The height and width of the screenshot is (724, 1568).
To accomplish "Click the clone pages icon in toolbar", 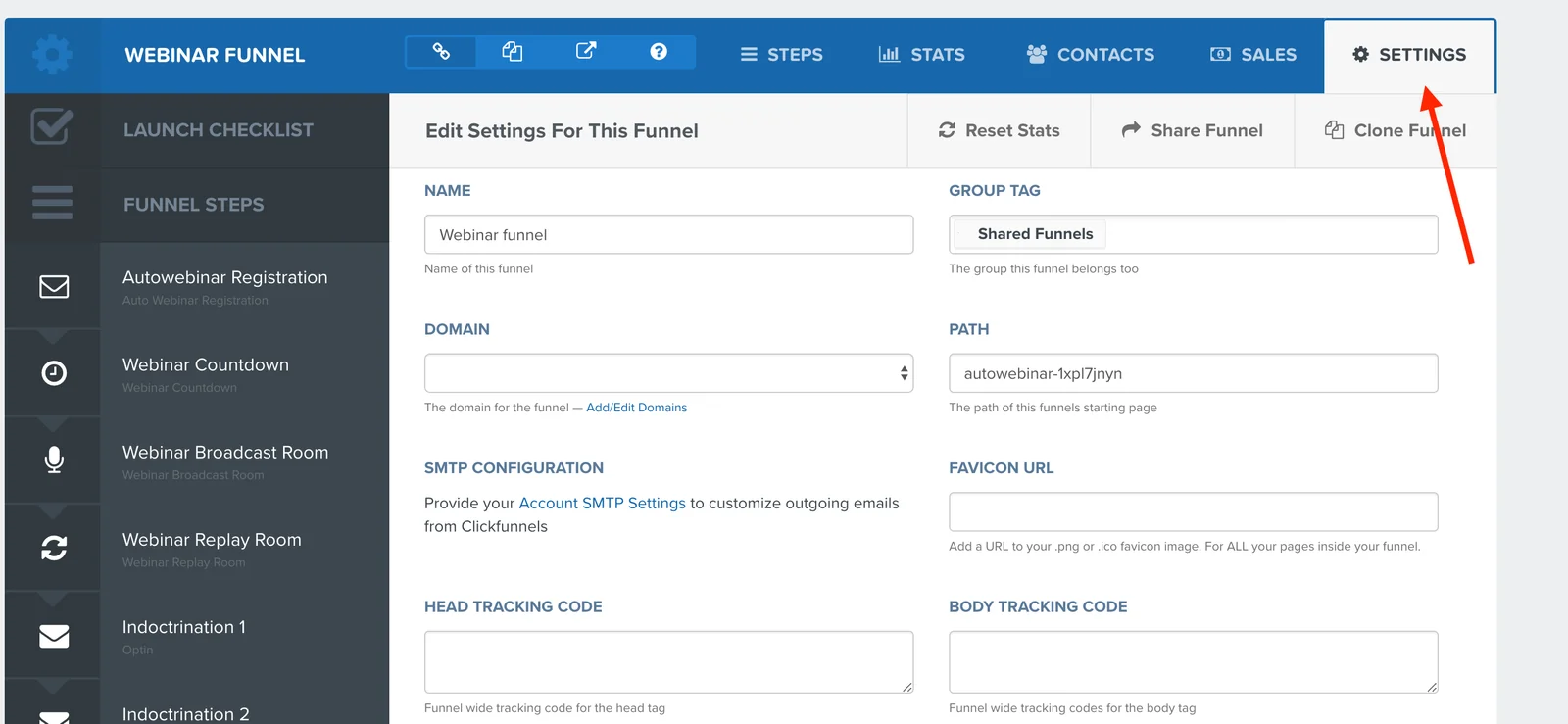I will tap(513, 51).
